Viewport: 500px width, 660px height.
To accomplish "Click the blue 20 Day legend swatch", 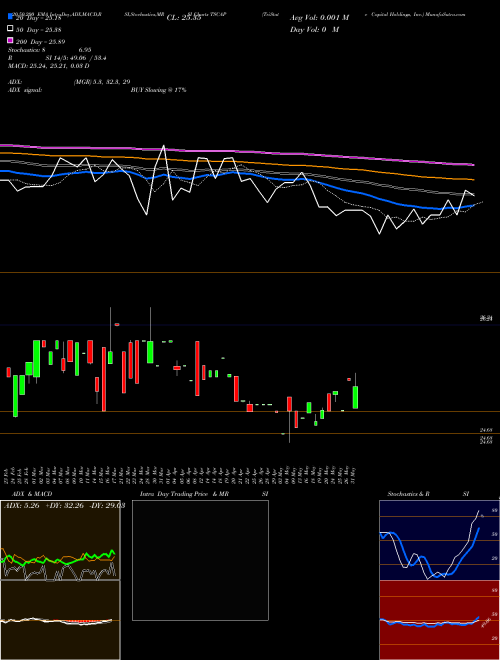I will [x=11, y=16].
